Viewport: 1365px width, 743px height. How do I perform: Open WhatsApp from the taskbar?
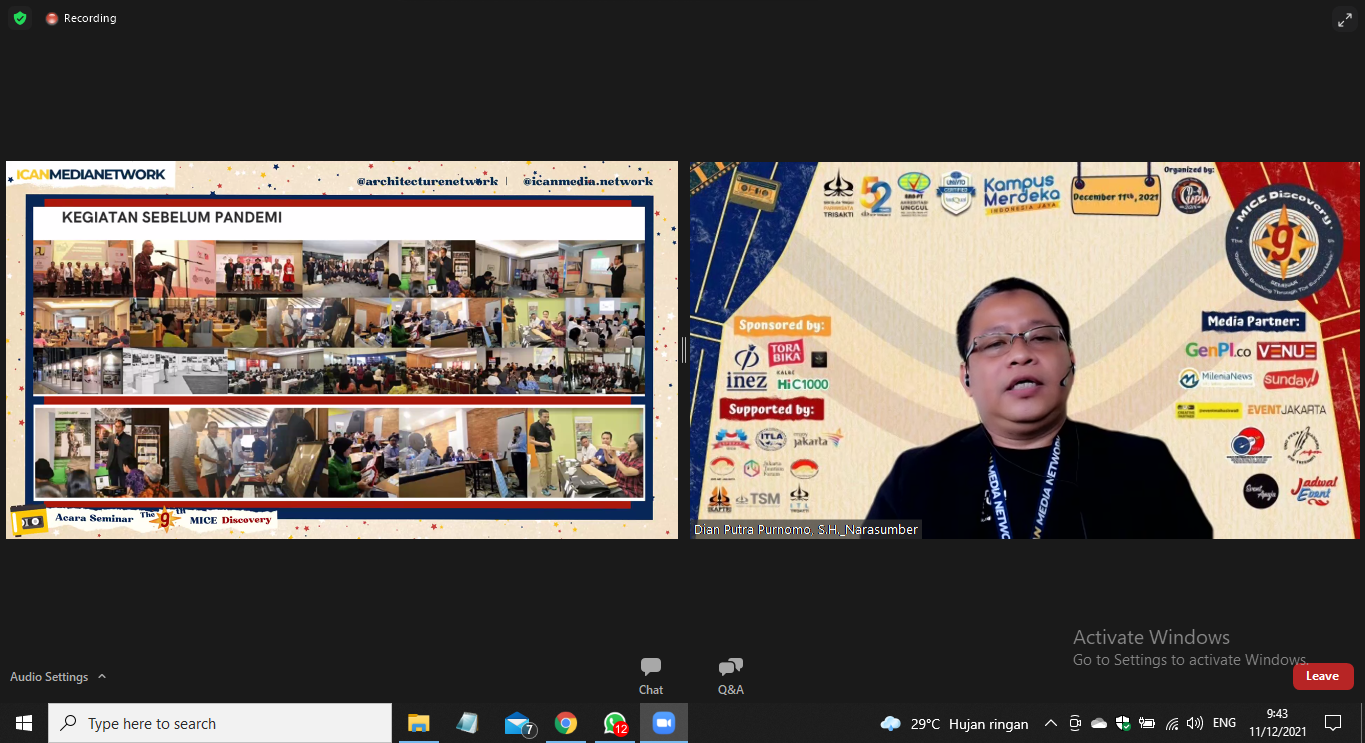point(614,723)
